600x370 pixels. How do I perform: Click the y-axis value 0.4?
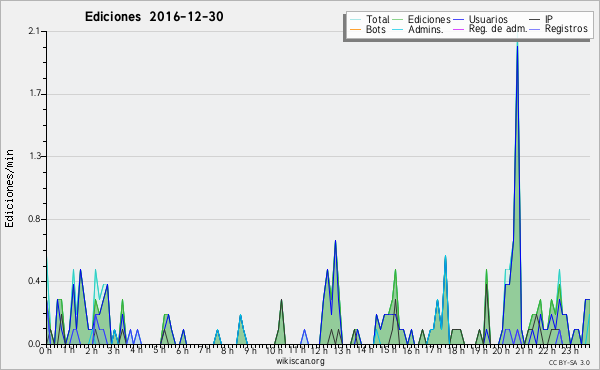tap(34, 282)
